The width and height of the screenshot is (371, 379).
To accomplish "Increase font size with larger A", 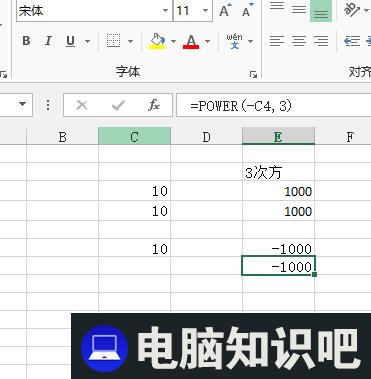I will 225,11.
